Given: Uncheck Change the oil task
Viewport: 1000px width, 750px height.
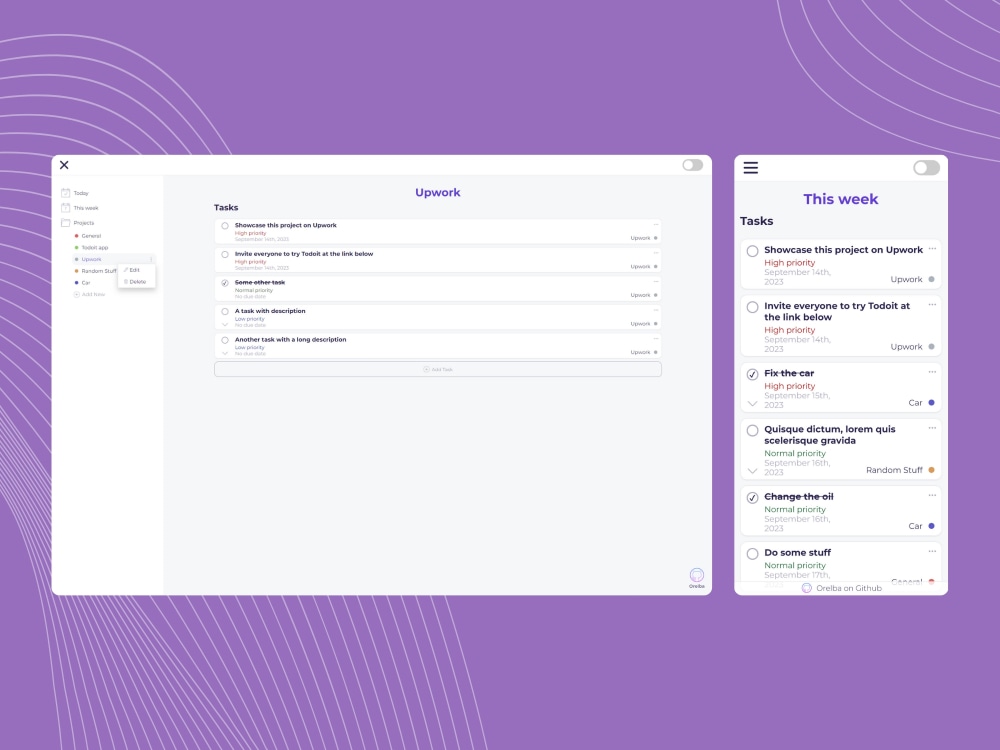Looking at the screenshot, I should tap(753, 497).
